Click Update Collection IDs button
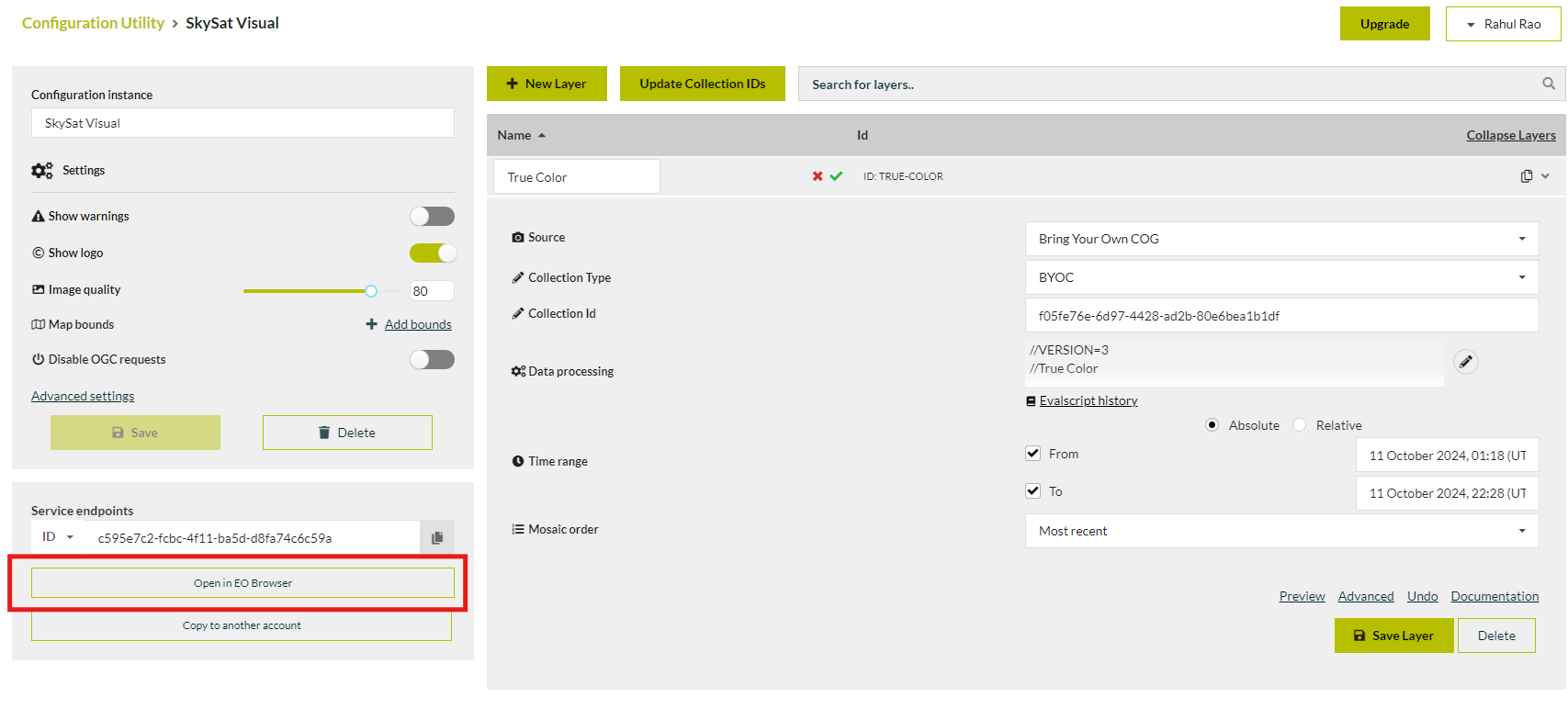The height and width of the screenshot is (709, 1568). [703, 84]
